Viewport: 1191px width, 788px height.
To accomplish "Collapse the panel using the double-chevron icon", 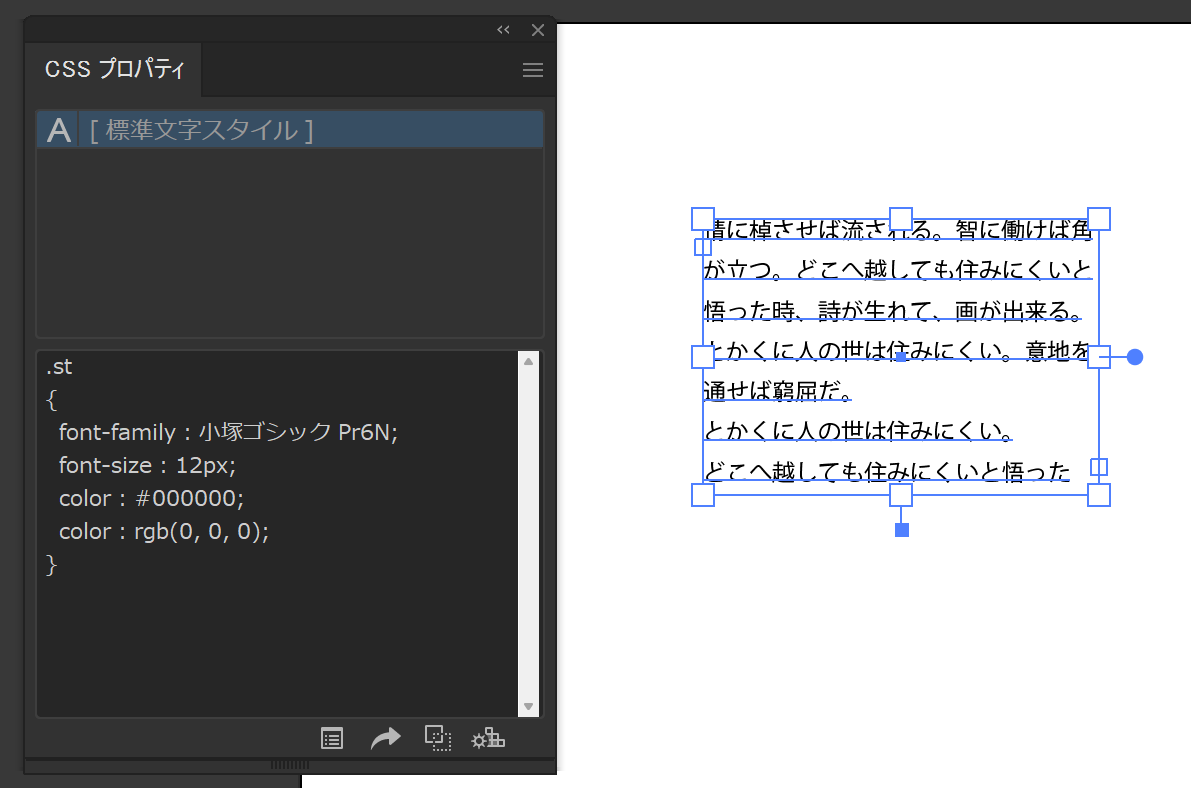I will pyautogui.click(x=503, y=29).
